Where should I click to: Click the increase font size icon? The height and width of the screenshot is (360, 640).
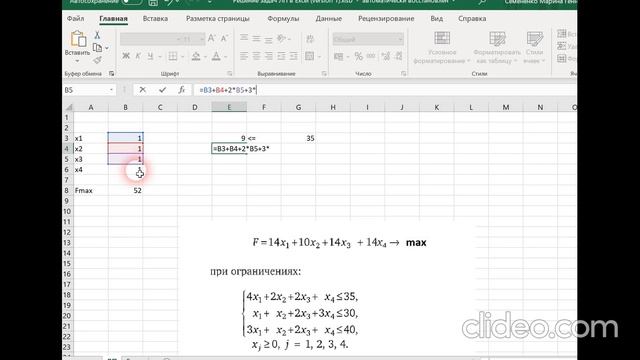coord(211,38)
